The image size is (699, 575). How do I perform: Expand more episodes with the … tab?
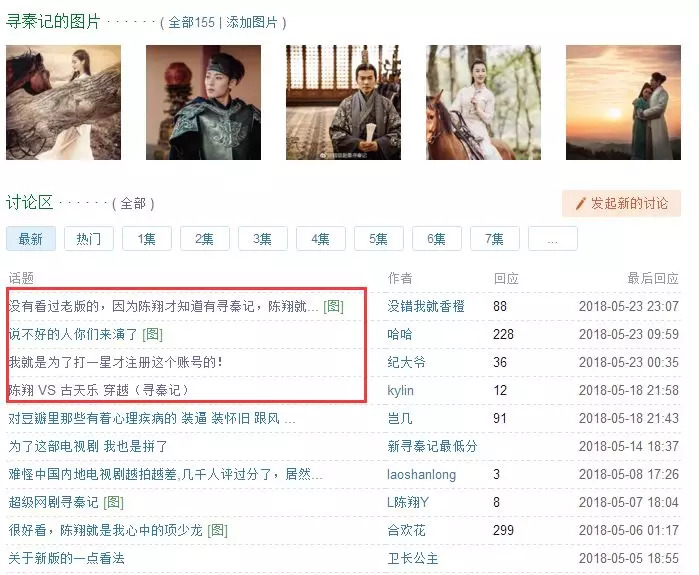(552, 239)
